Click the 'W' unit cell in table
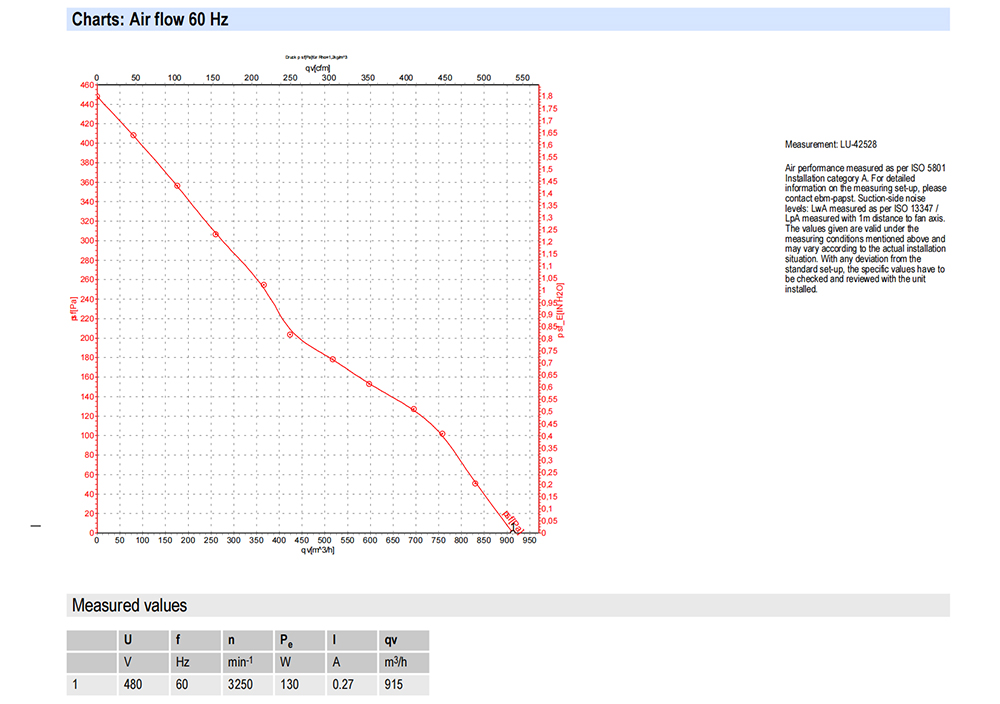Image resolution: width=1000 pixels, height=704 pixels. (300, 662)
